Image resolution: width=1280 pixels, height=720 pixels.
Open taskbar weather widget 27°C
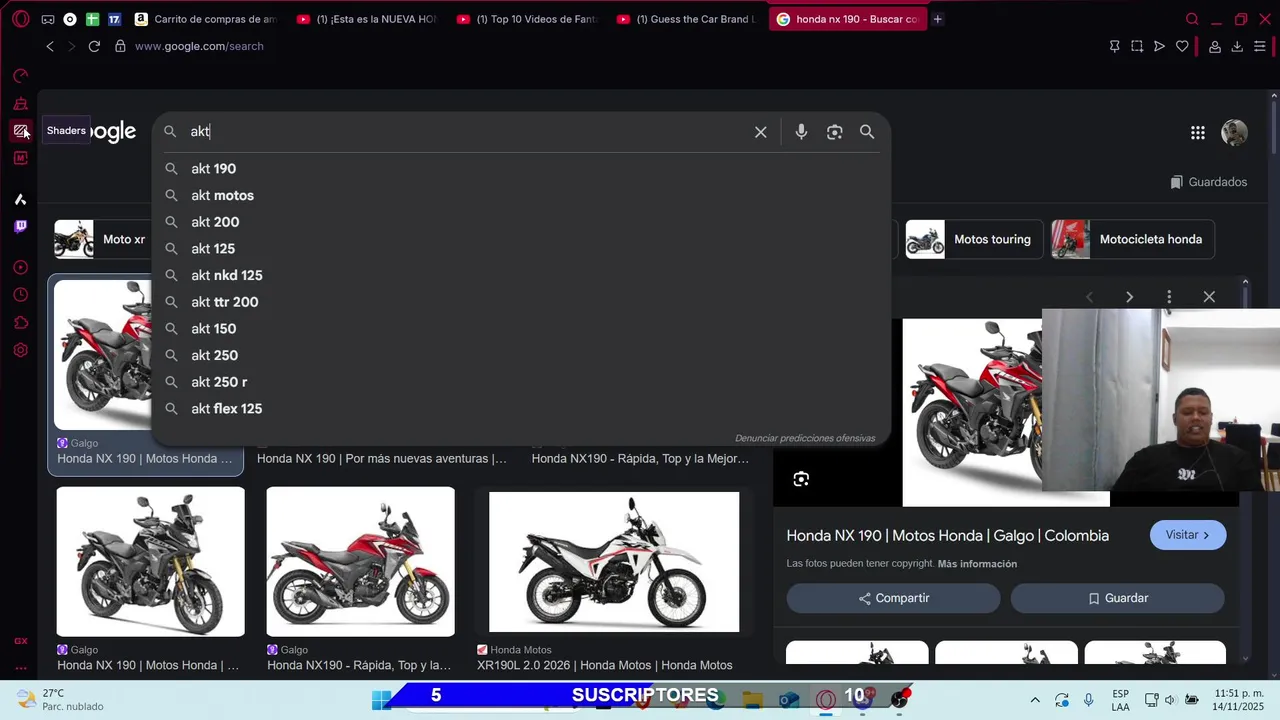[x=60, y=699]
